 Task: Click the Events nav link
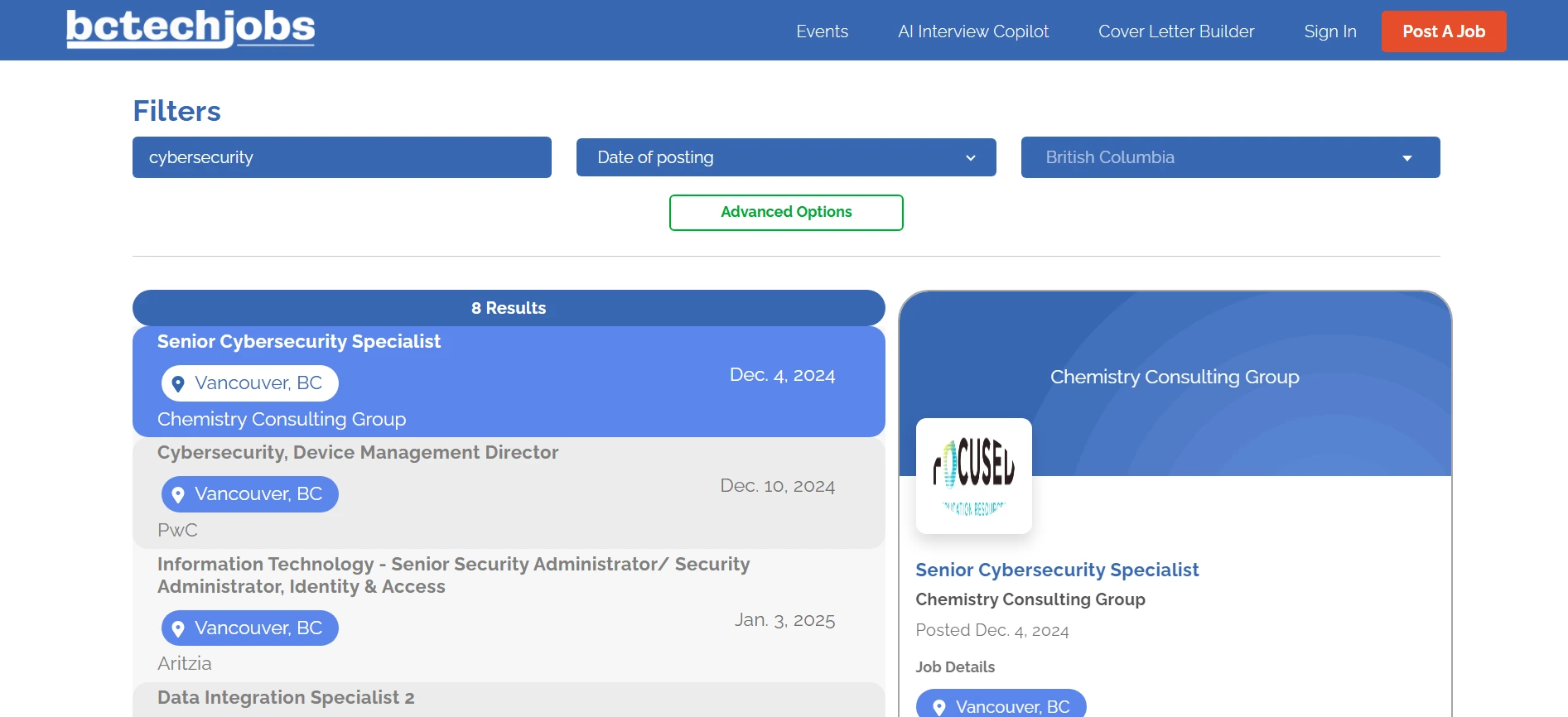click(x=822, y=31)
